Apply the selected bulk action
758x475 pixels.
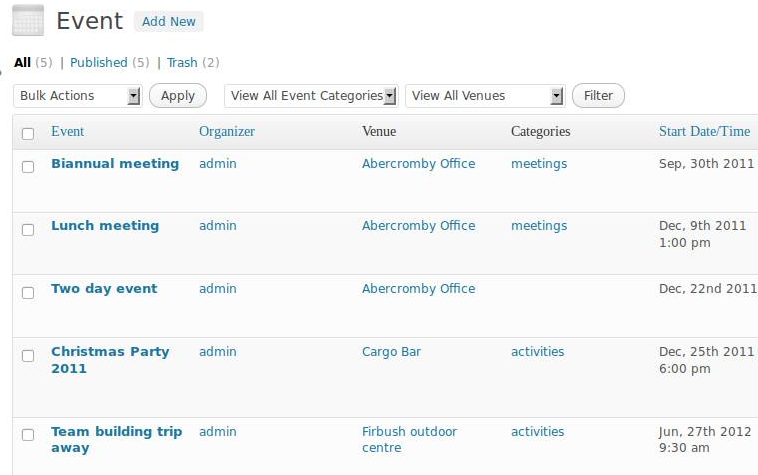click(178, 96)
